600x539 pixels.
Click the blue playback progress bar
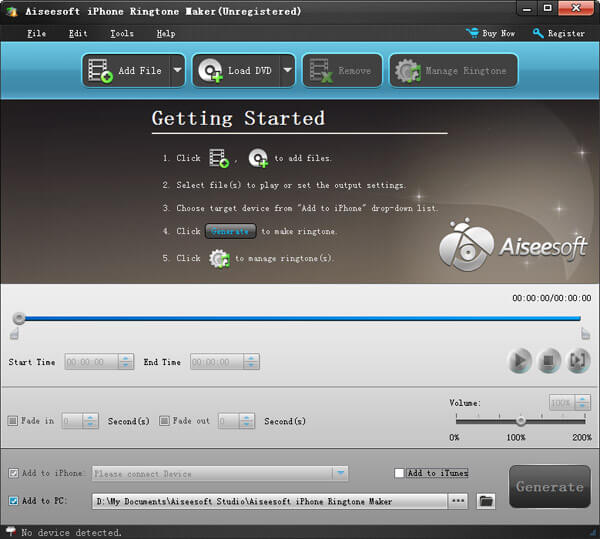pos(302,318)
